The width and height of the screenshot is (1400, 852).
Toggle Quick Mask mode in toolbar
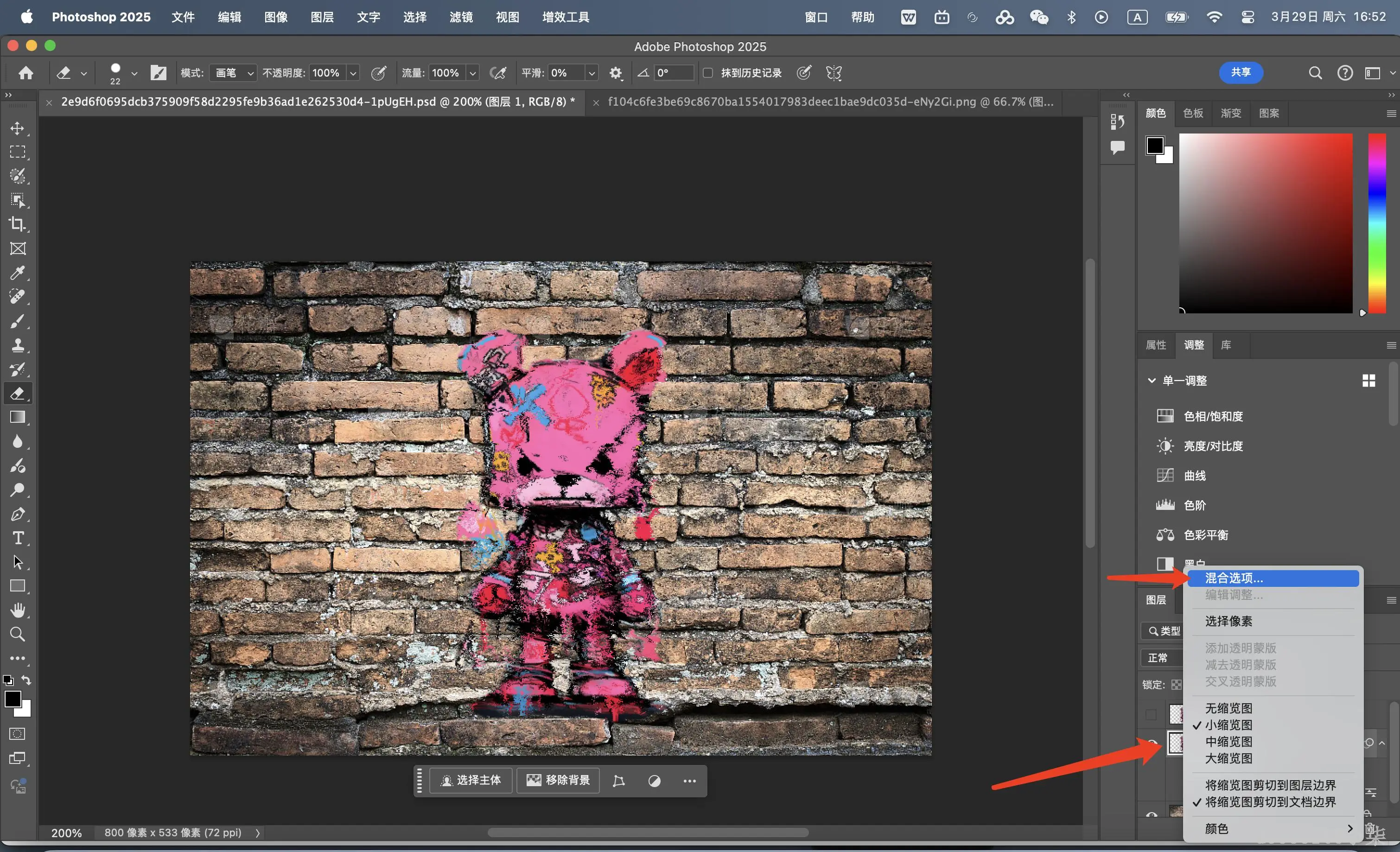pyautogui.click(x=18, y=734)
